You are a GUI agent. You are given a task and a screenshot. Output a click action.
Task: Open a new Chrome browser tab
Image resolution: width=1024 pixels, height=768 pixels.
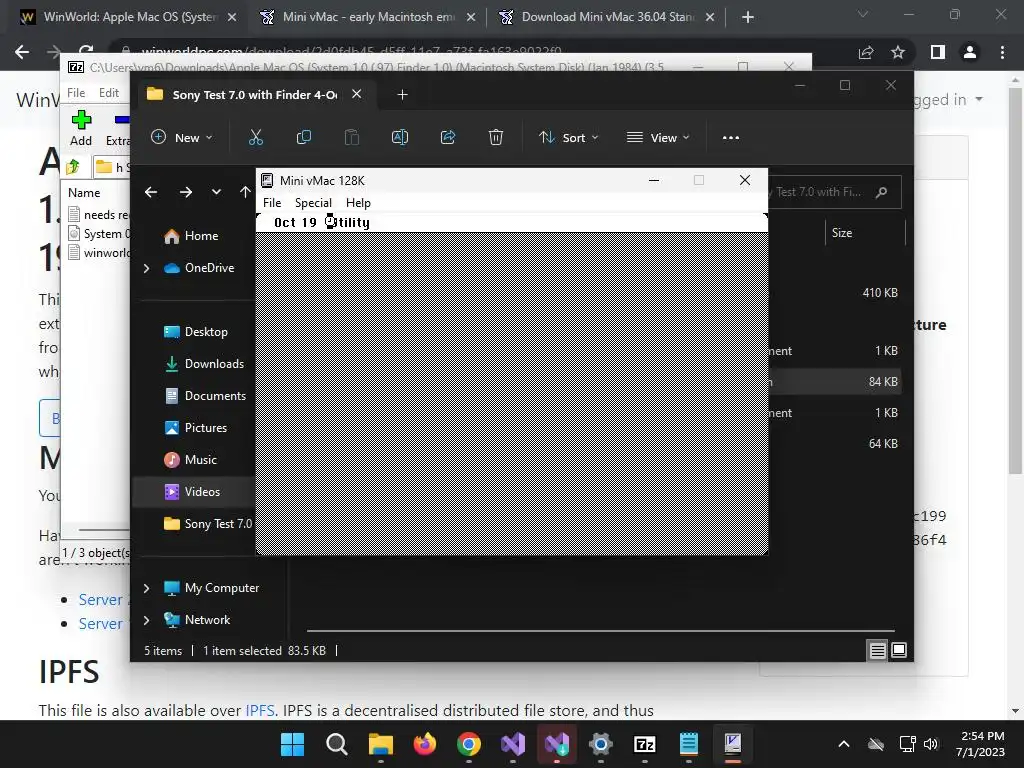tap(748, 18)
